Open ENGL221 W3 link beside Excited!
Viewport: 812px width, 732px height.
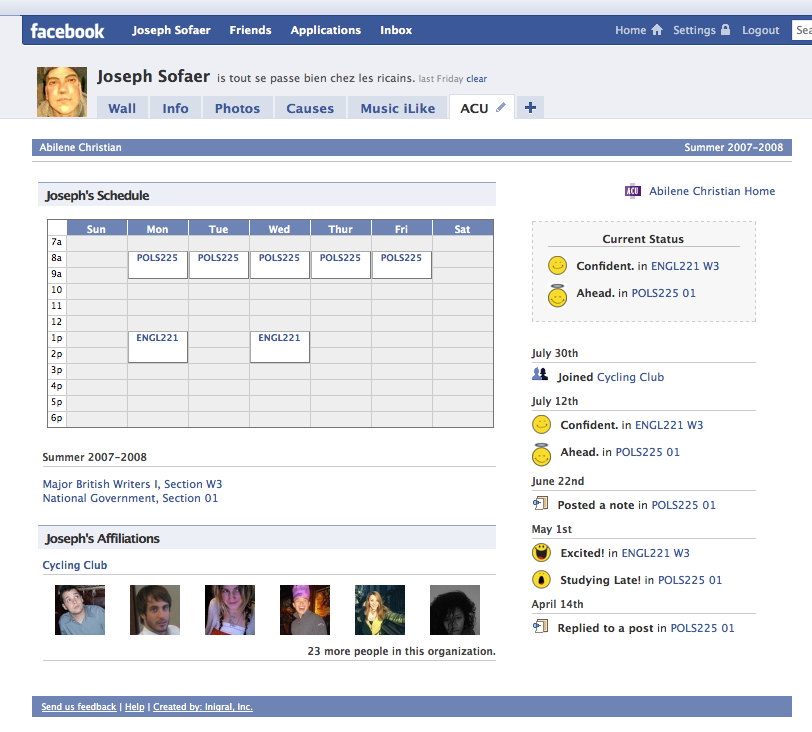pos(655,553)
